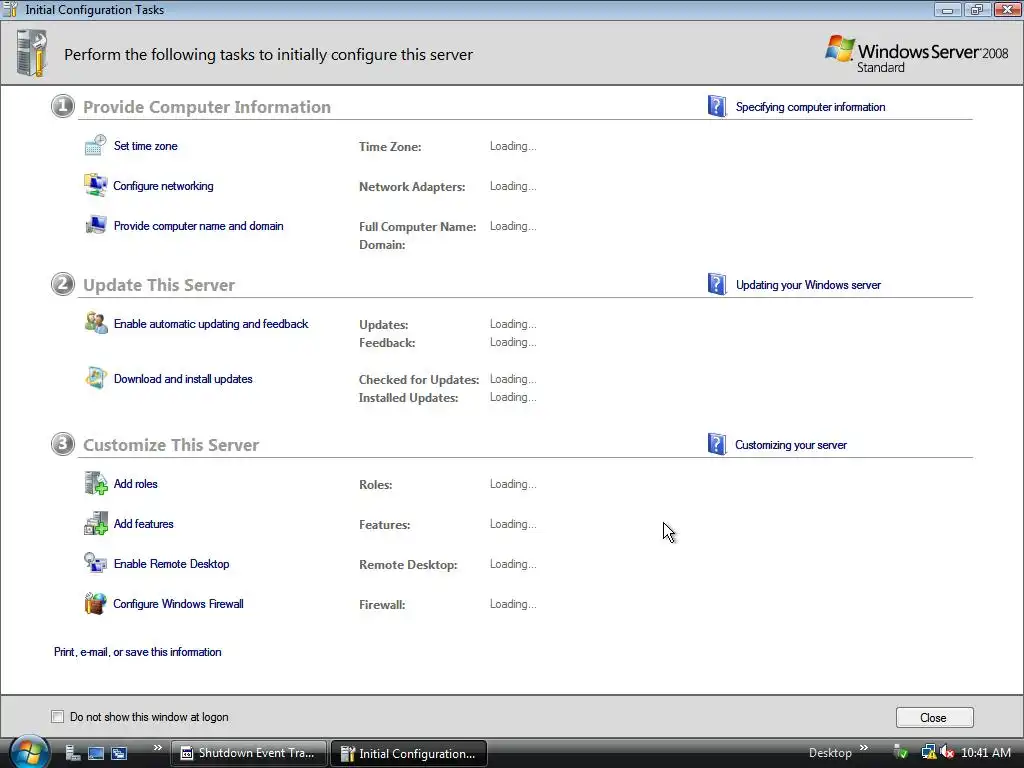Click help icon beside Customizing your server
Viewport: 1024px width, 768px height.
click(x=717, y=444)
